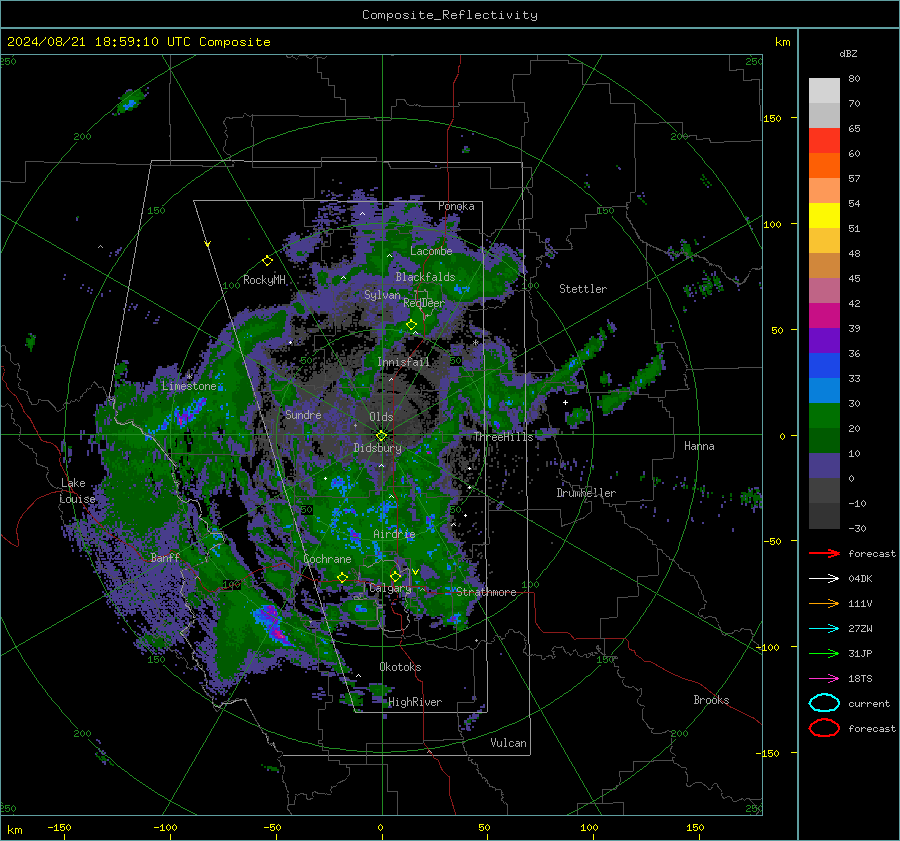Click the Hanna city label
The height and width of the screenshot is (841, 900).
pos(699,446)
